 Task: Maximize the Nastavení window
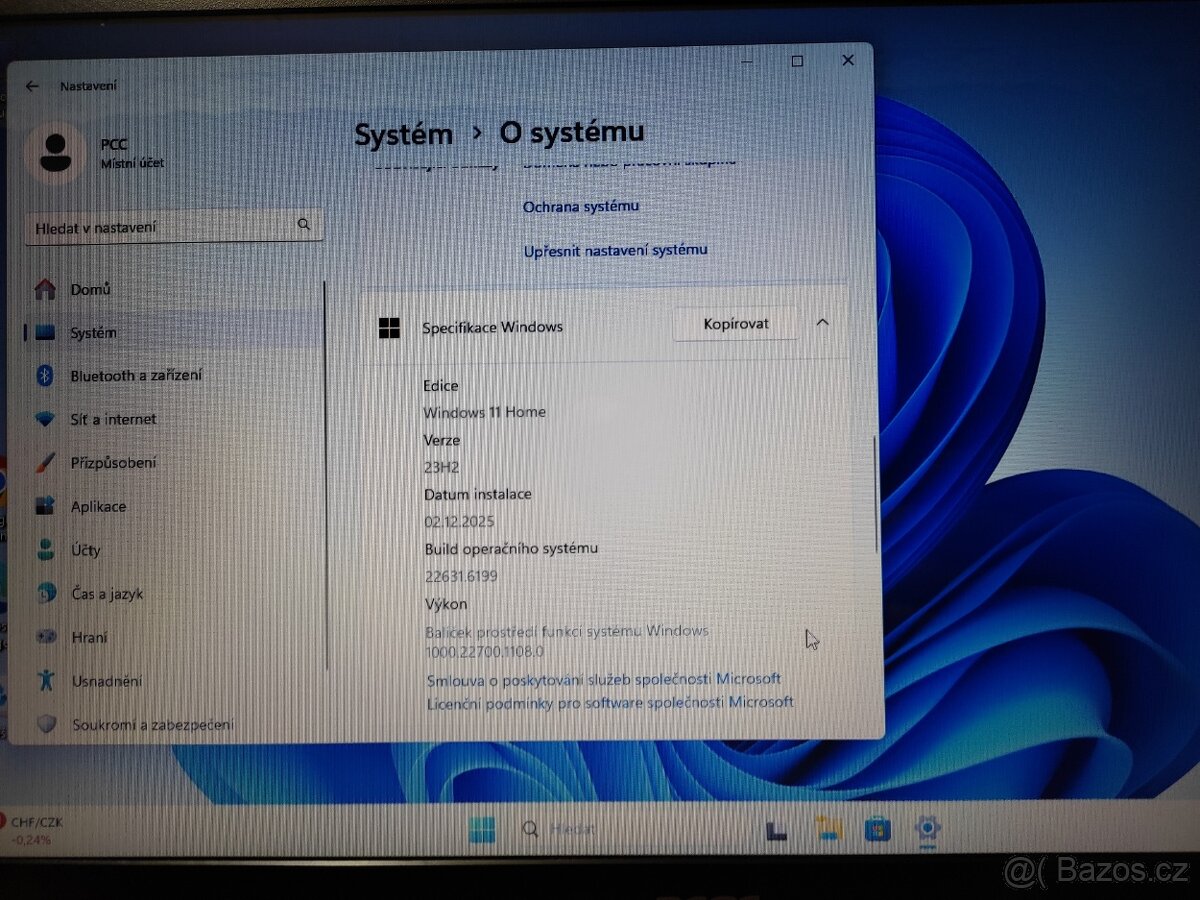(x=797, y=61)
